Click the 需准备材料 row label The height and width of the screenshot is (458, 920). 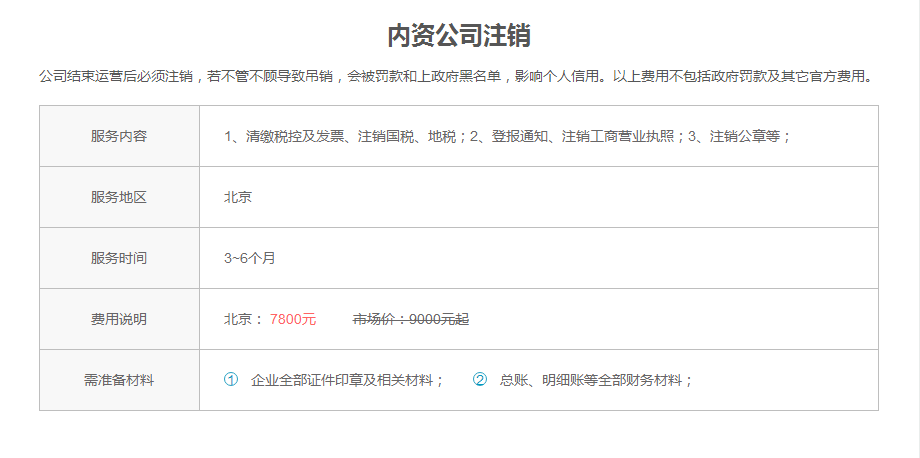click(x=119, y=380)
